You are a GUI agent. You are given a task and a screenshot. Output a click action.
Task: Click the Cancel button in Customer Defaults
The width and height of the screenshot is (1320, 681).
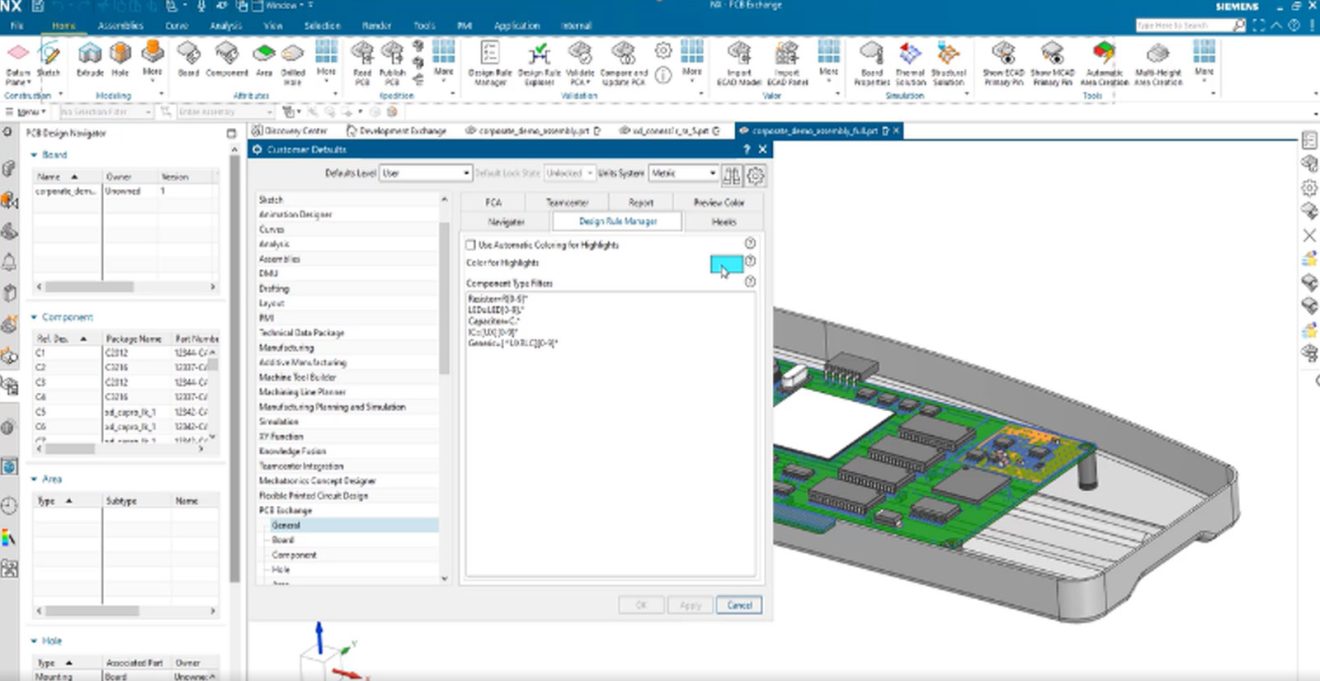point(740,605)
